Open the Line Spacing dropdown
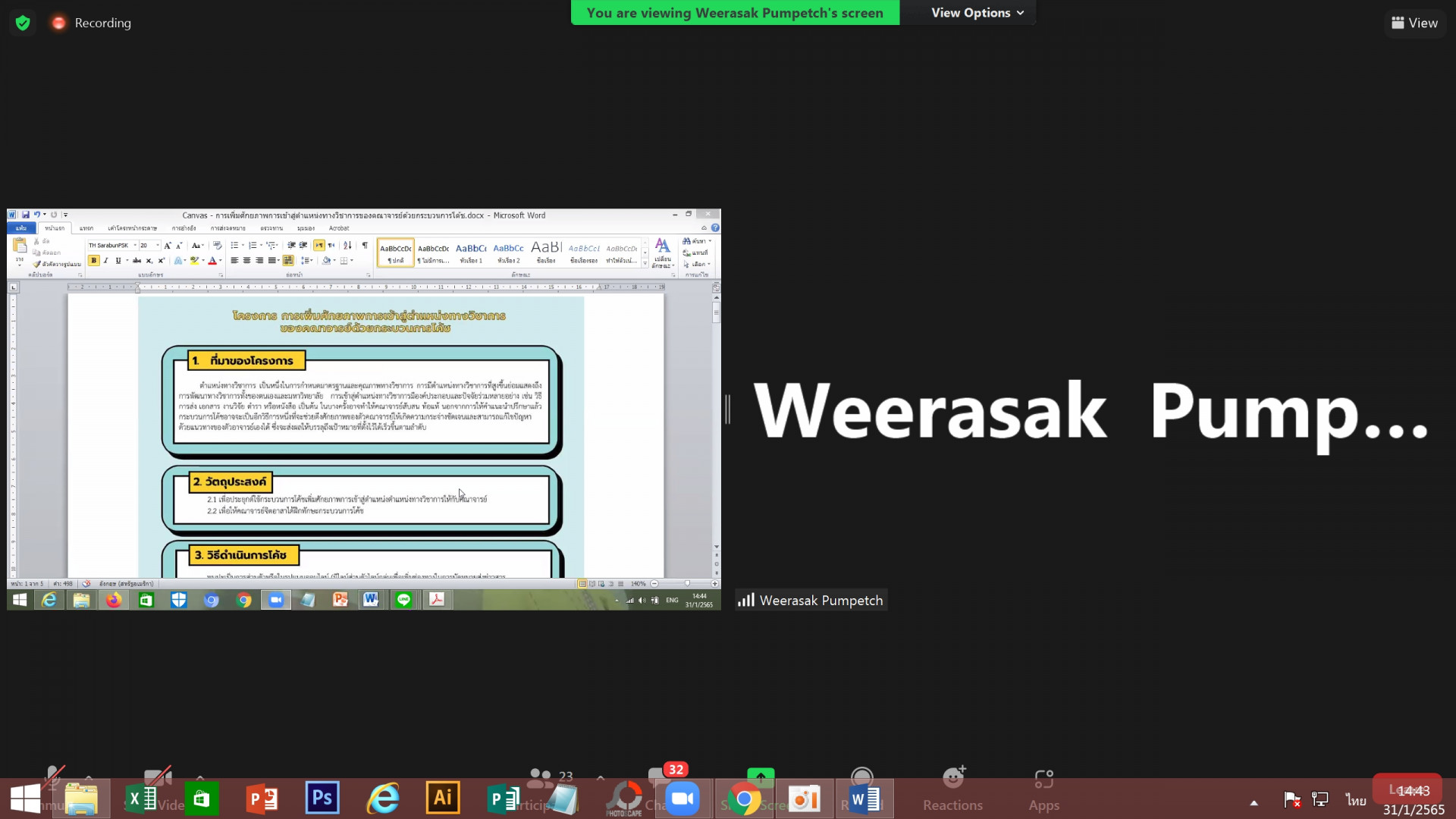1456x819 pixels. coord(307,260)
